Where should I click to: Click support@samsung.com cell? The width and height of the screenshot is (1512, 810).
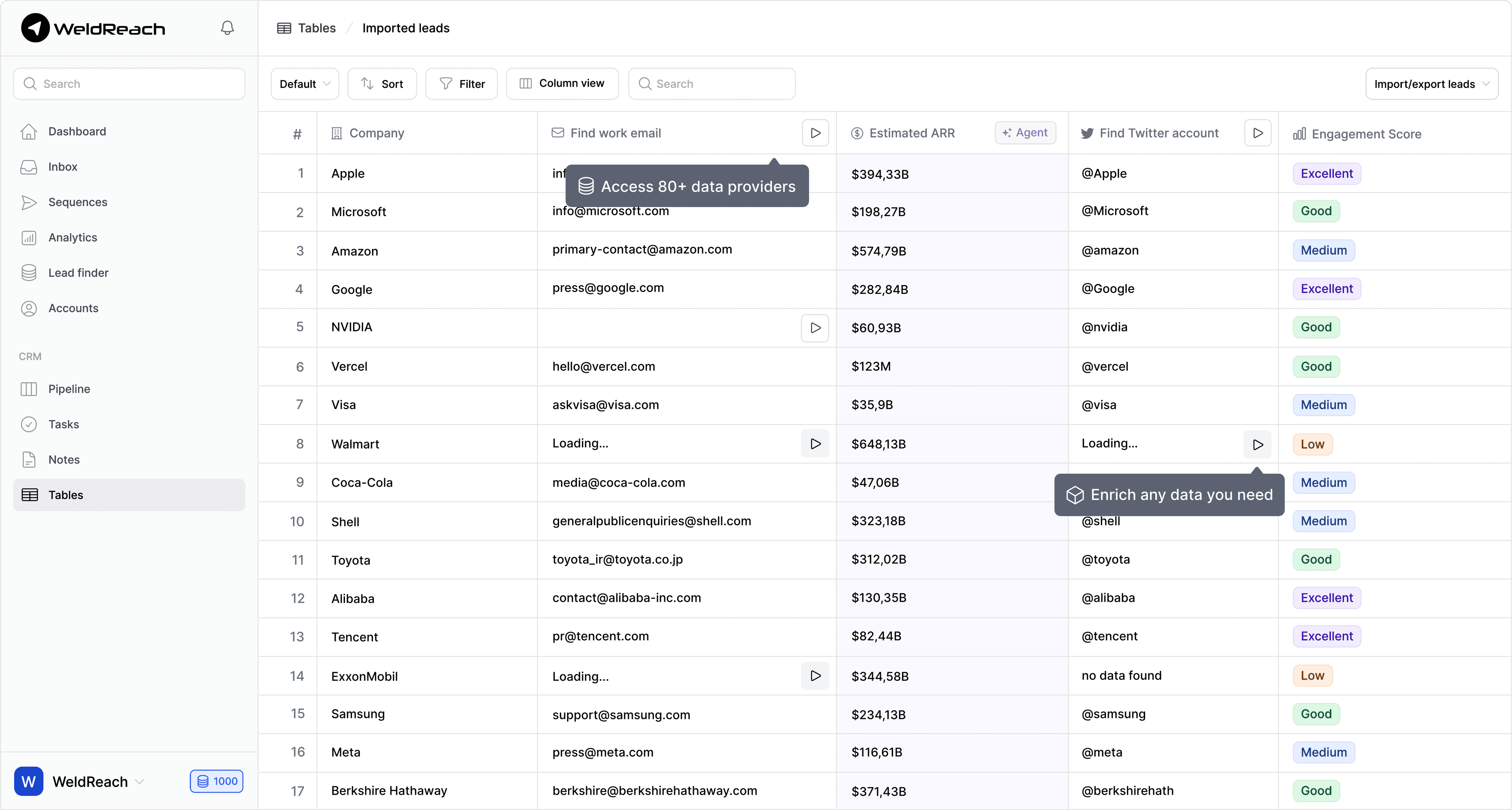[x=687, y=714]
